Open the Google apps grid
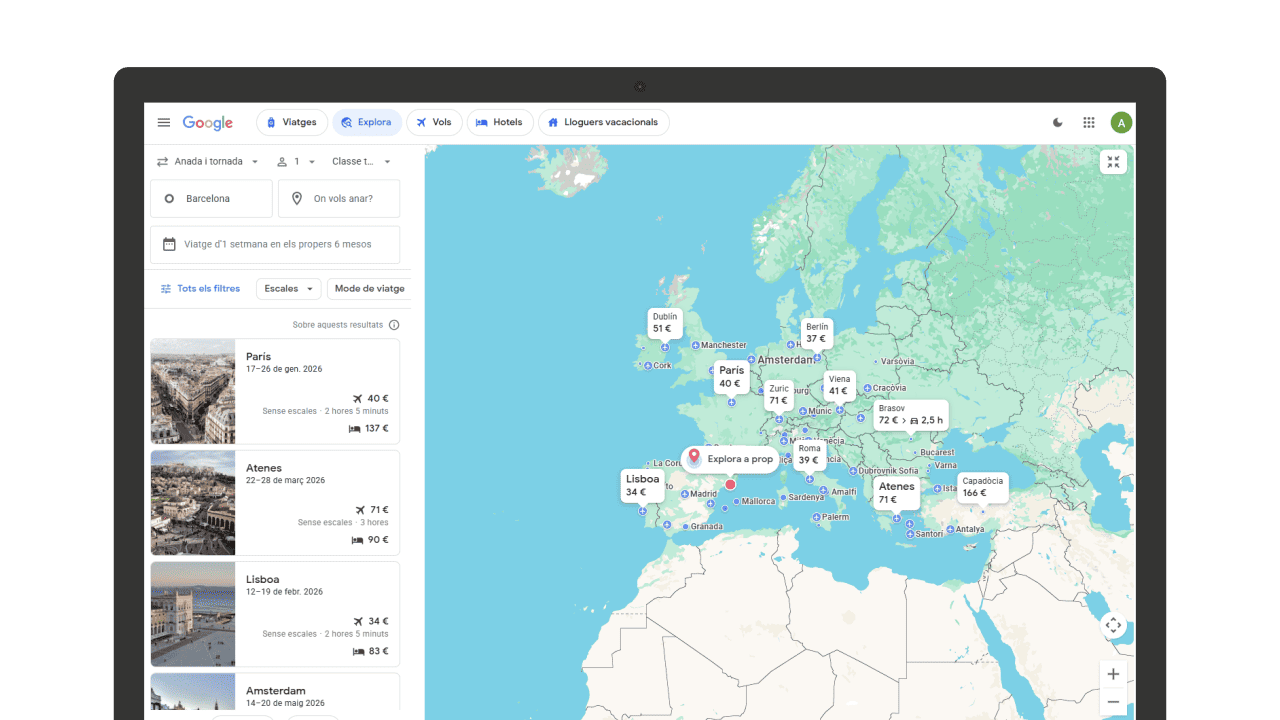Viewport: 1280px width, 720px height. pos(1089,123)
